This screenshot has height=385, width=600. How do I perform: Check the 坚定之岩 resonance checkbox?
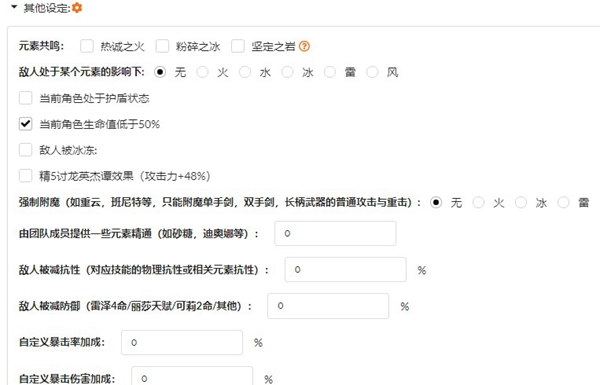click(x=238, y=46)
